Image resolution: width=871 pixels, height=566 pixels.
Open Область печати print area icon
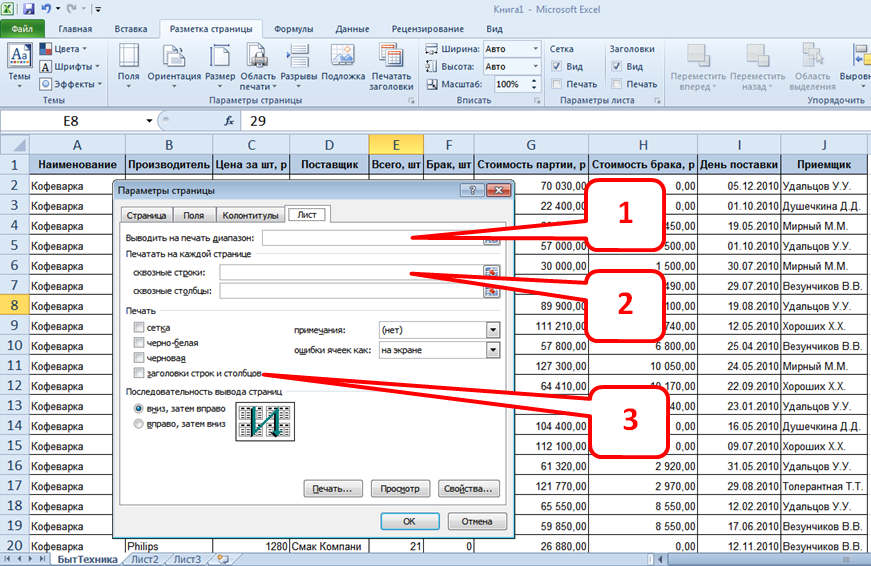coord(258,58)
